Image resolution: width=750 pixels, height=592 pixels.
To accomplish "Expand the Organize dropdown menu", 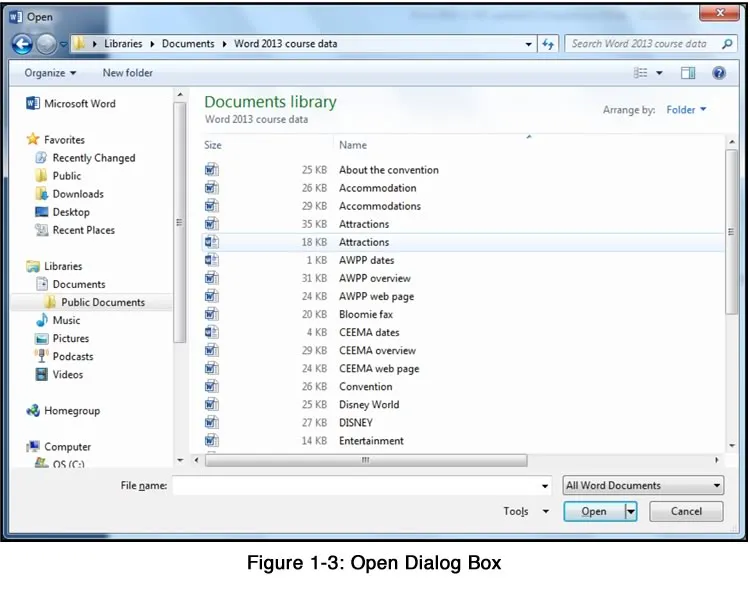I will [x=50, y=73].
